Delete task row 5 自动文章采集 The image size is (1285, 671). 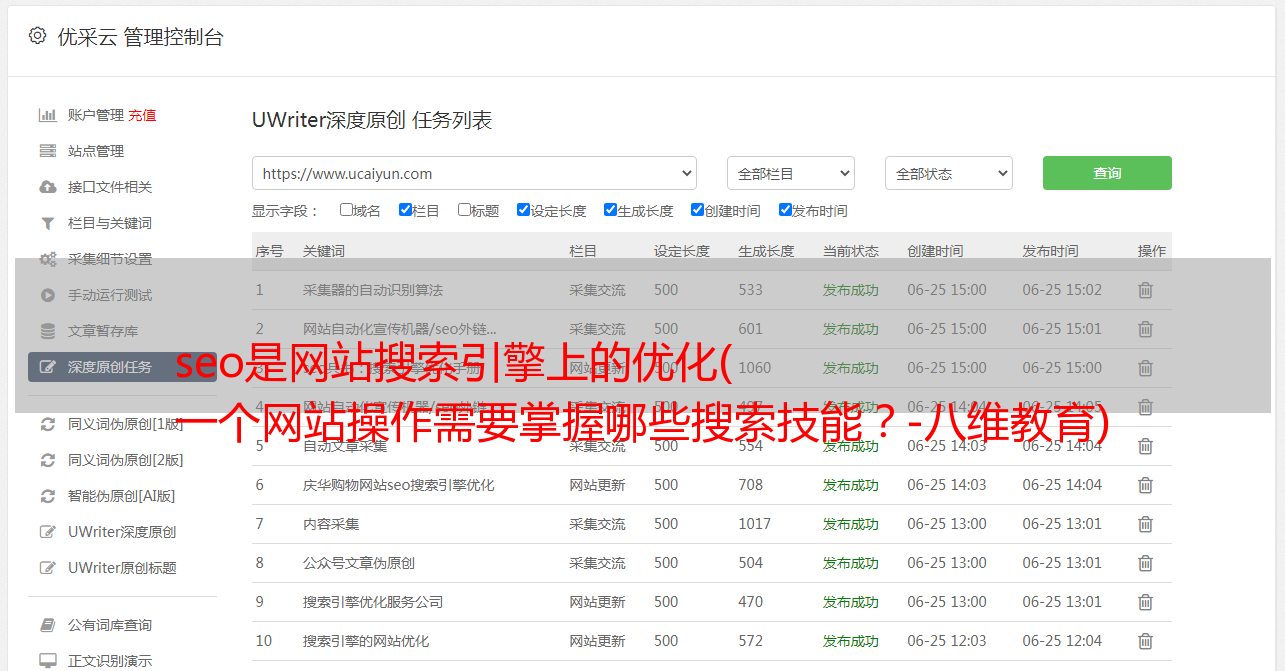[x=1146, y=446]
